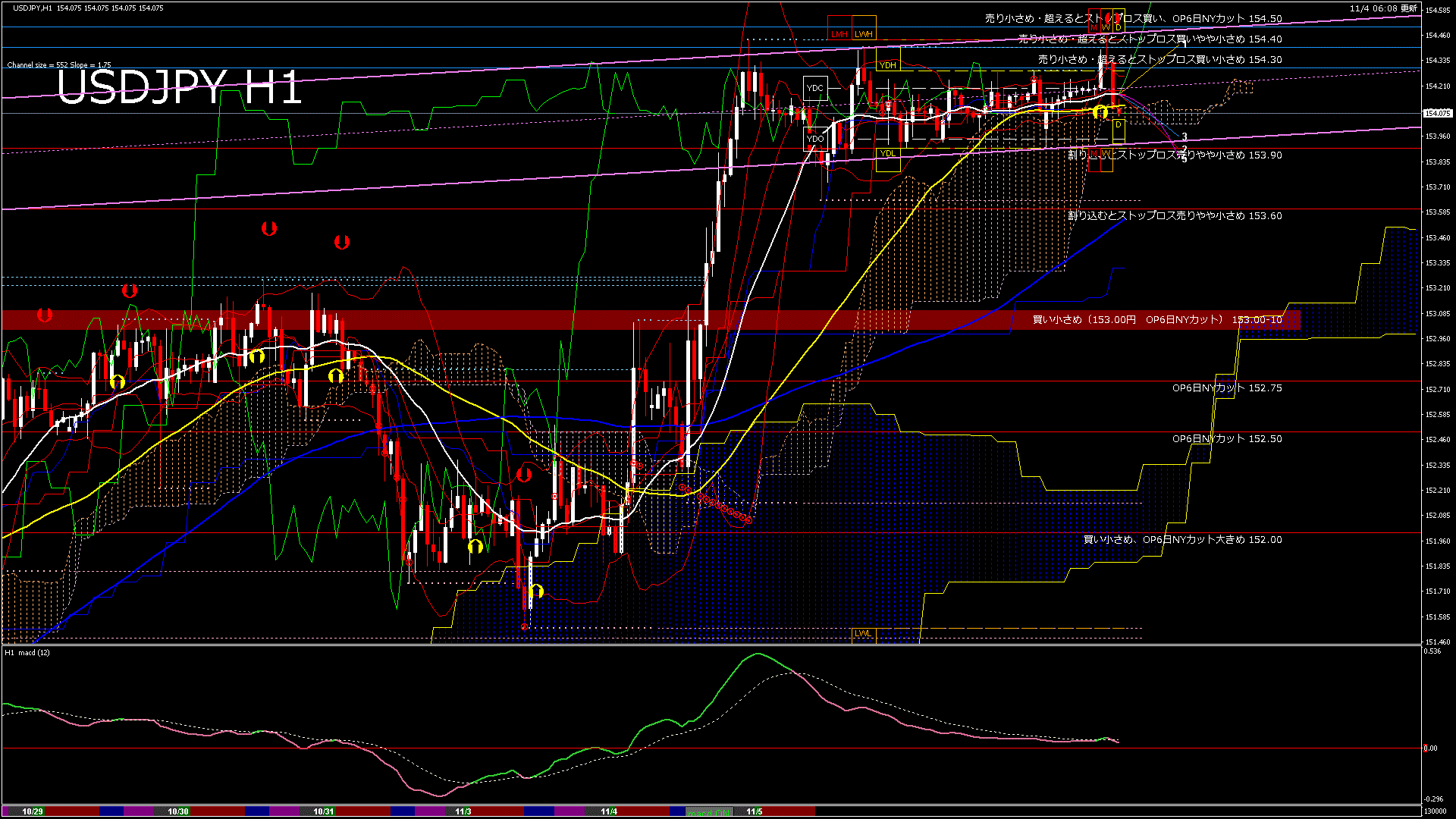
Task: Select the orange LWH label next to LMH
Action: [x=863, y=34]
